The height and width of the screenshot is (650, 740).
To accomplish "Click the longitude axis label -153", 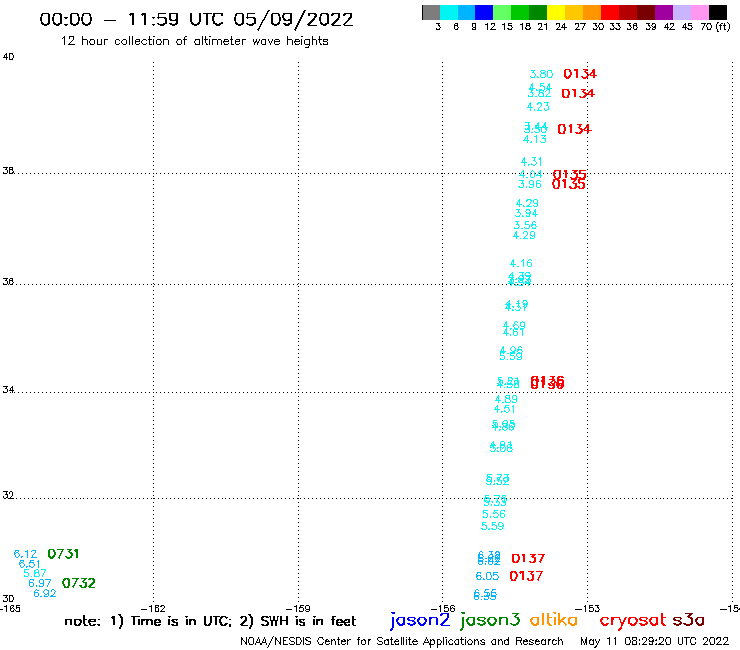I will [588, 609].
